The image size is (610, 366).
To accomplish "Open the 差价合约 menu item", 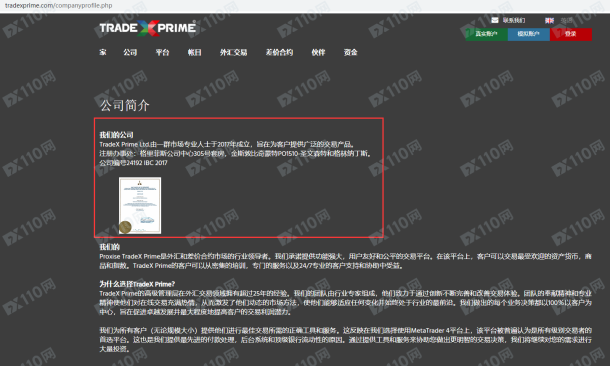I will pyautogui.click(x=279, y=52).
